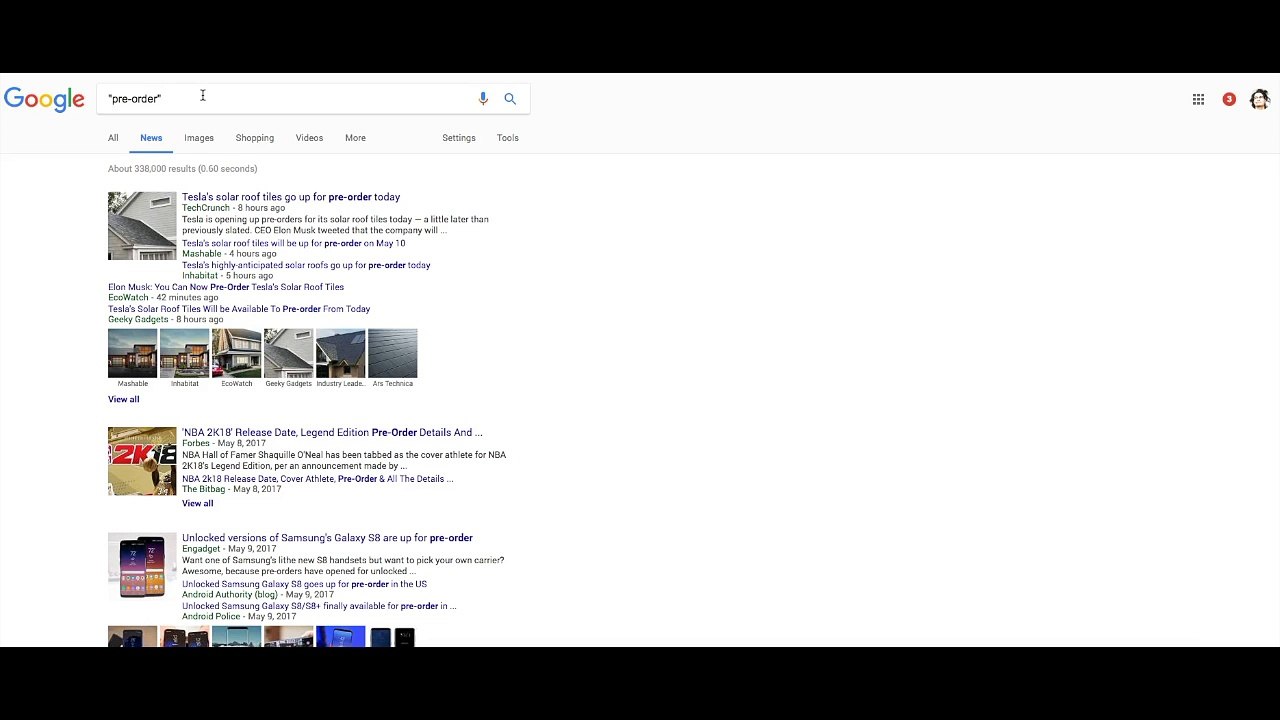Click View all under NBA 2K18 story
Screen dimensions: 1280x720
(198, 503)
